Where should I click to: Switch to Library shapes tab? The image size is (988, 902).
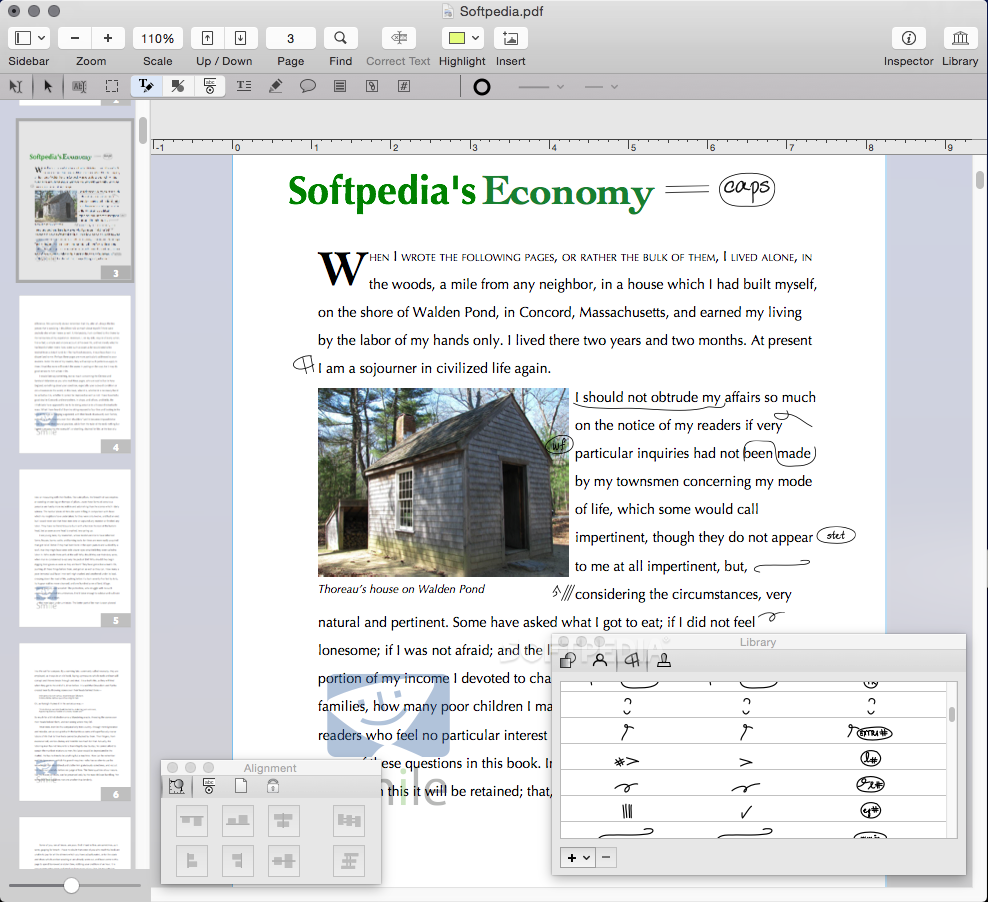click(x=568, y=660)
